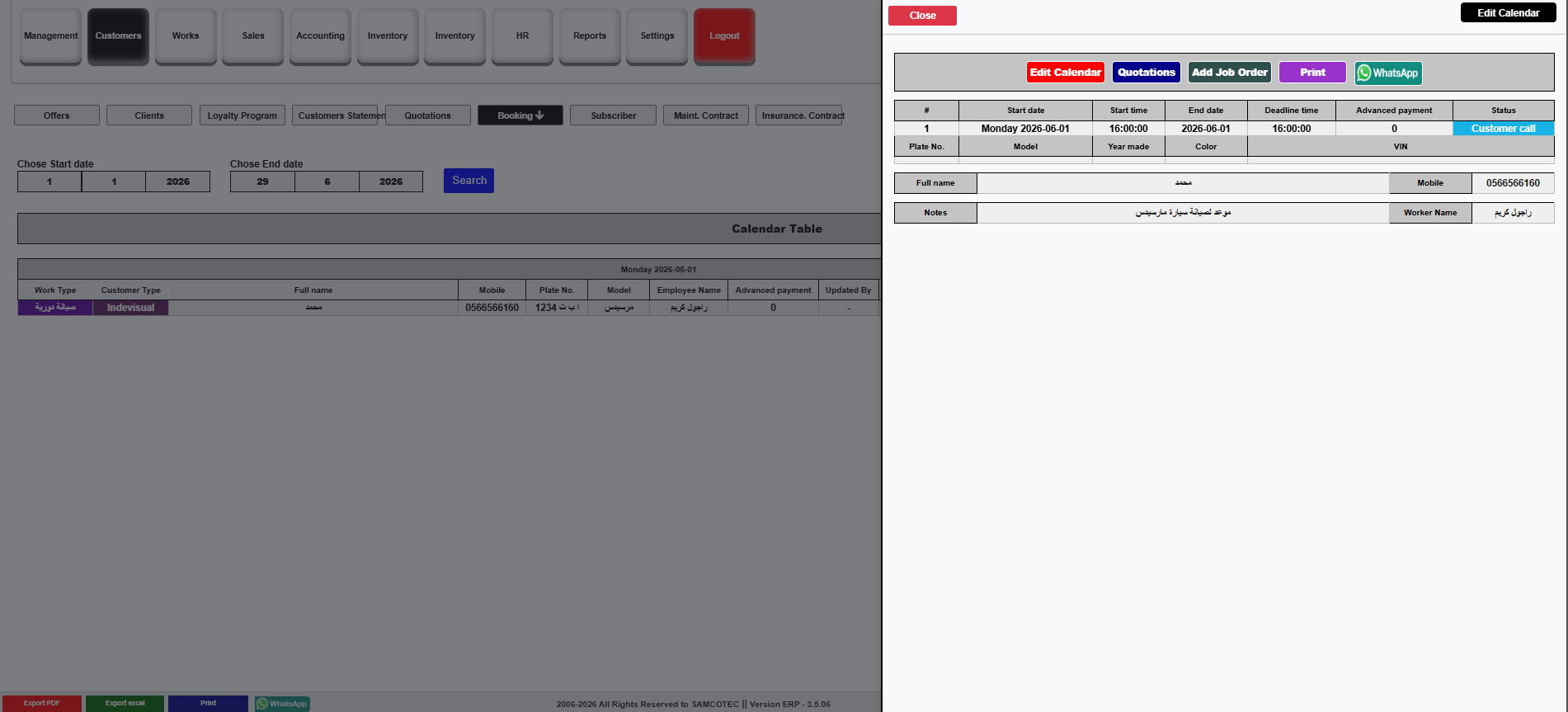The image size is (1568, 712).
Task: Click Monday 2026-06-01 start date cell in panel
Action: click(x=1025, y=129)
